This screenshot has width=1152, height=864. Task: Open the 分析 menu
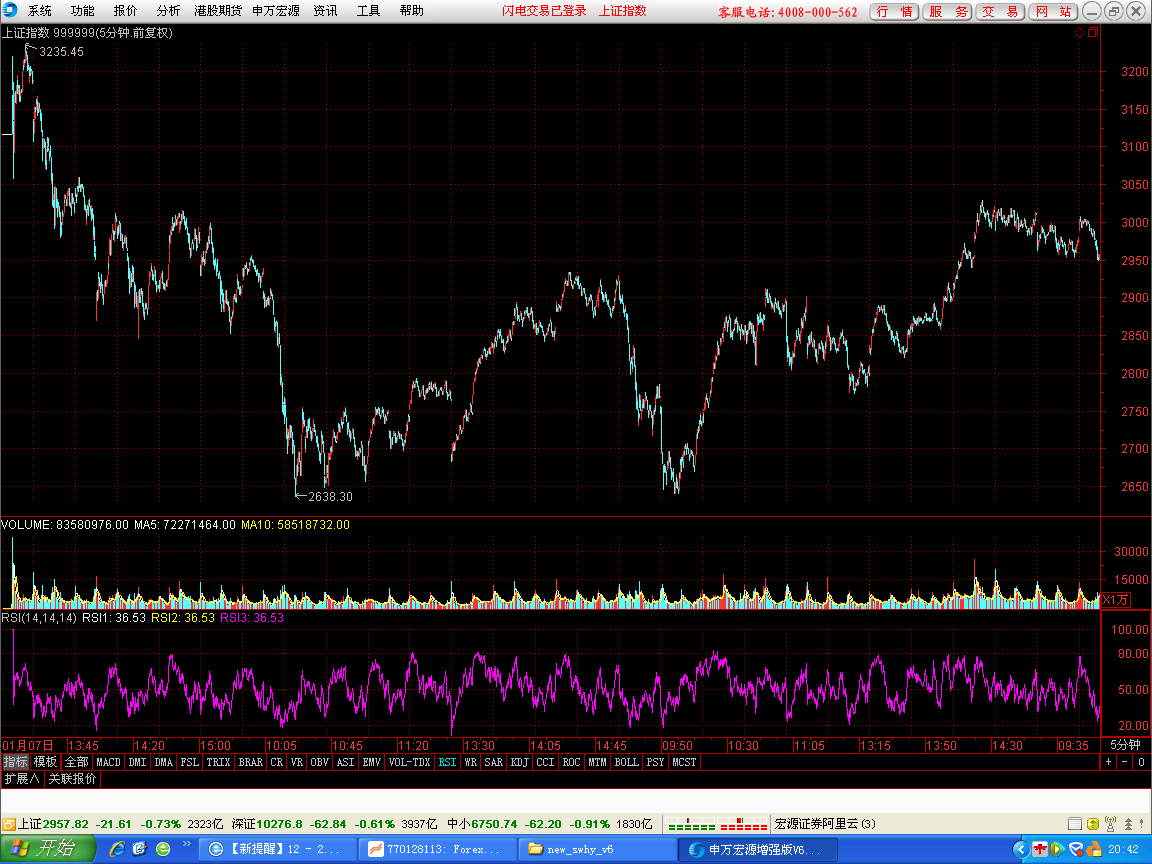pyautogui.click(x=168, y=10)
